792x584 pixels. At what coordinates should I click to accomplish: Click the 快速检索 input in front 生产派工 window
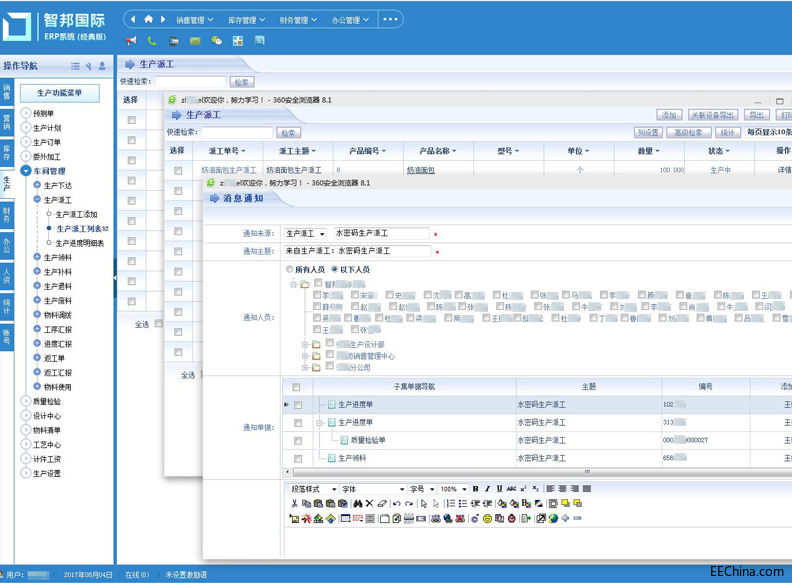point(237,132)
